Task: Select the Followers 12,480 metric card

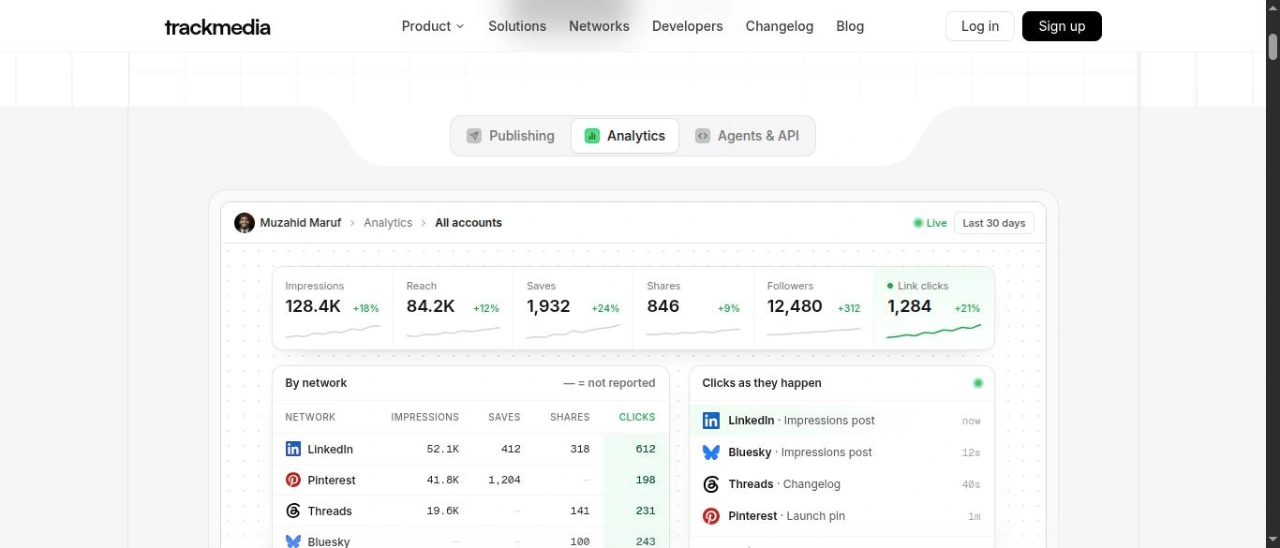Action: click(813, 308)
